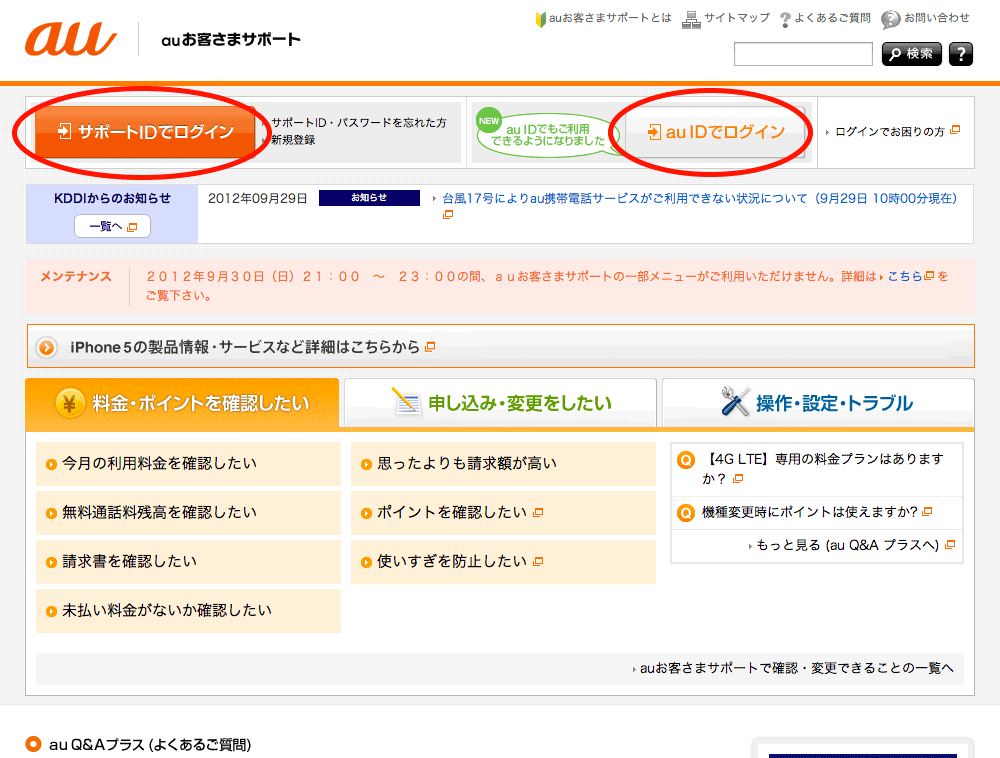
Task: Switch to the 操作・設定・トラブル tab
Action: click(818, 403)
